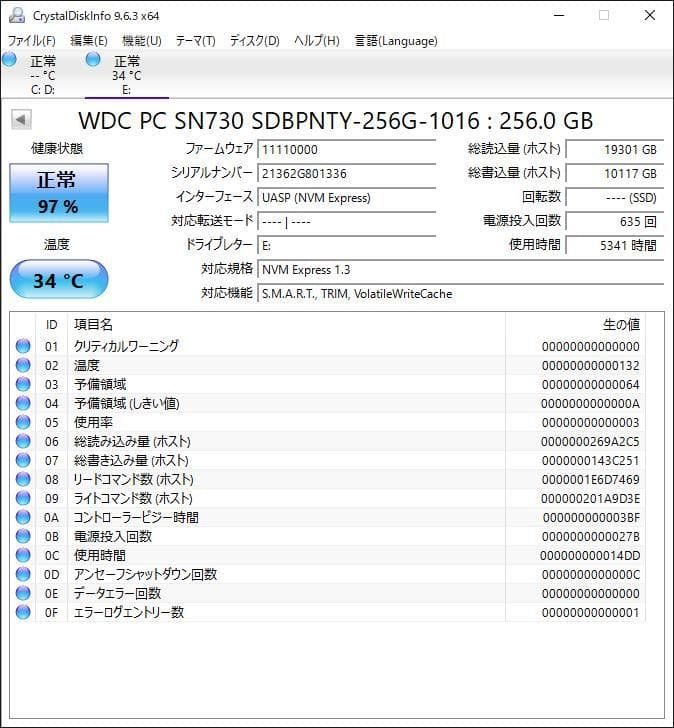Open the ヘルプ(H) menu
Viewport: 674px width, 728px height.
[317, 41]
